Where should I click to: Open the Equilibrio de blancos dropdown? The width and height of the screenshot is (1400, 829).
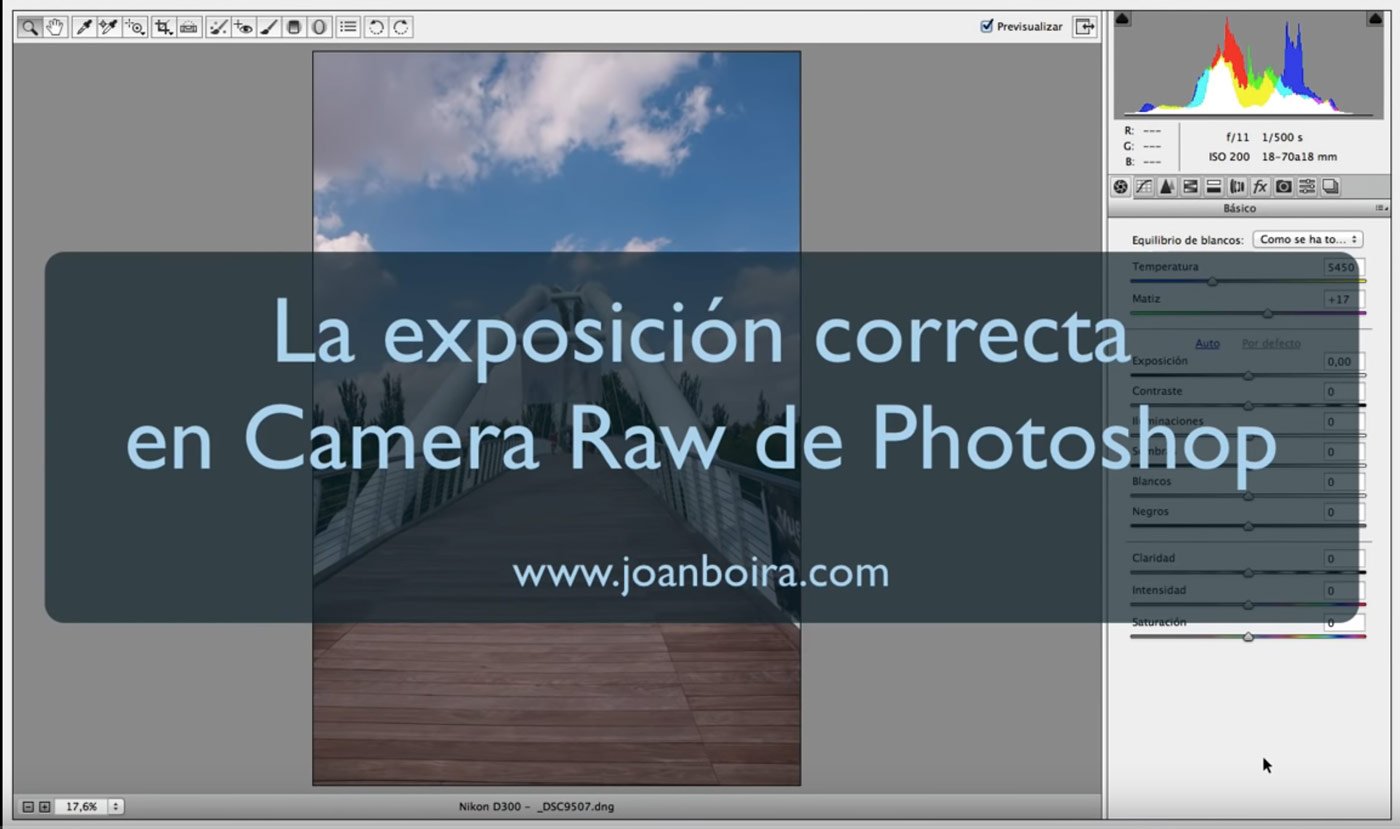click(1308, 240)
